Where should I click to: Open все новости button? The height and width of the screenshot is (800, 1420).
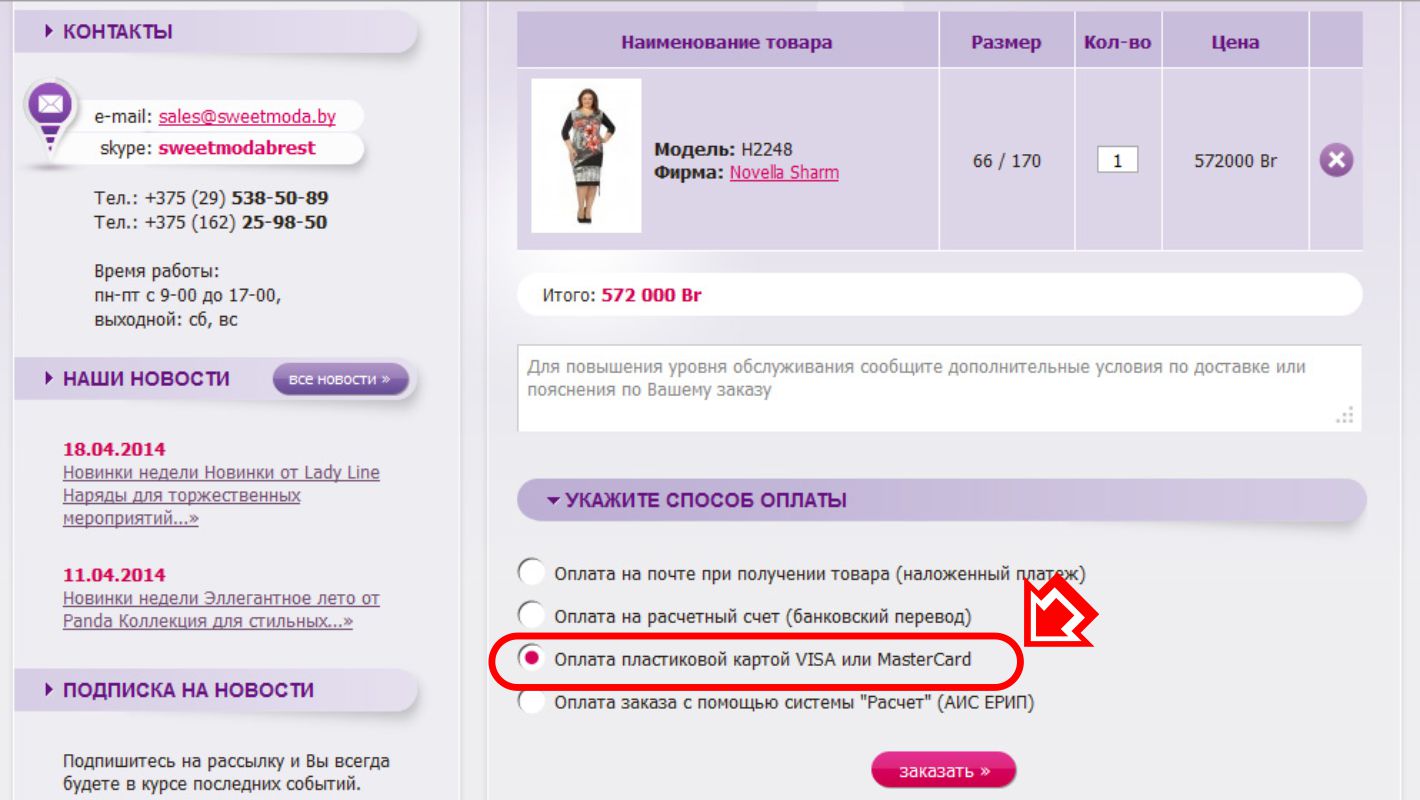click(340, 379)
